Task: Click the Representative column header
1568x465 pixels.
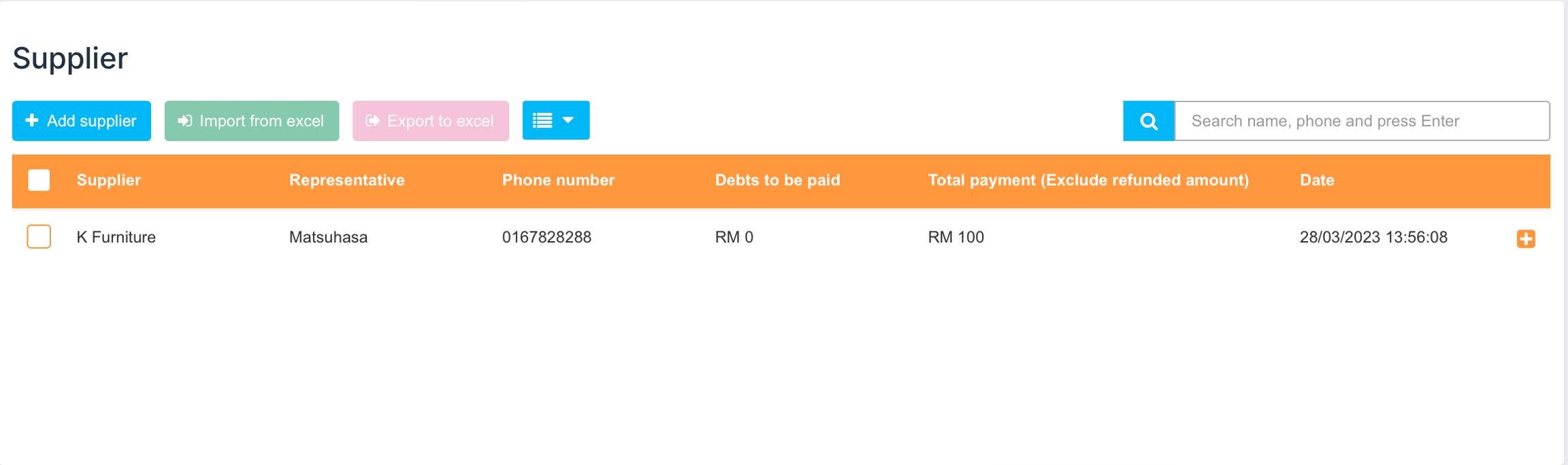Action: [346, 180]
